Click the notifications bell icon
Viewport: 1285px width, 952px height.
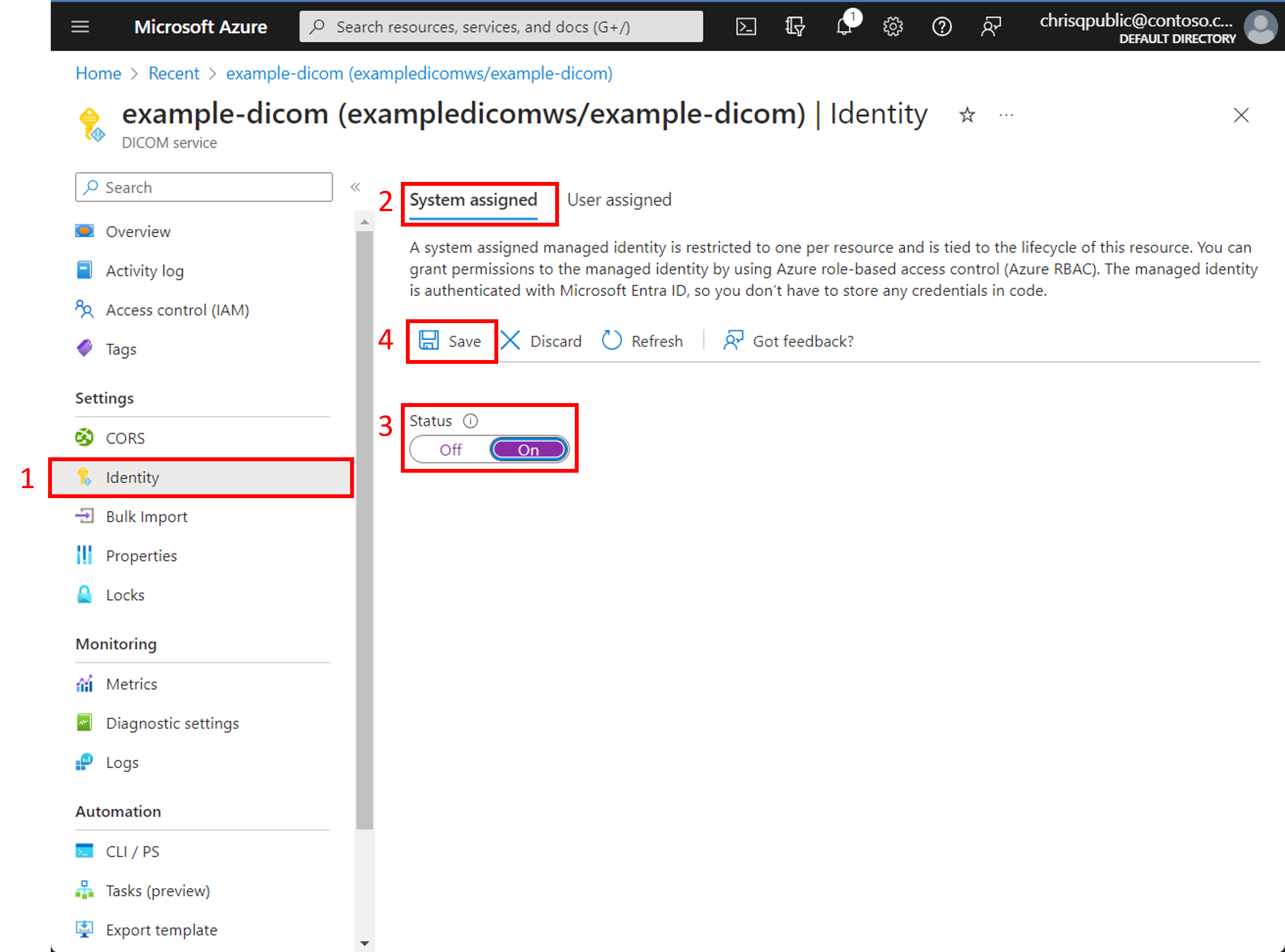[844, 27]
